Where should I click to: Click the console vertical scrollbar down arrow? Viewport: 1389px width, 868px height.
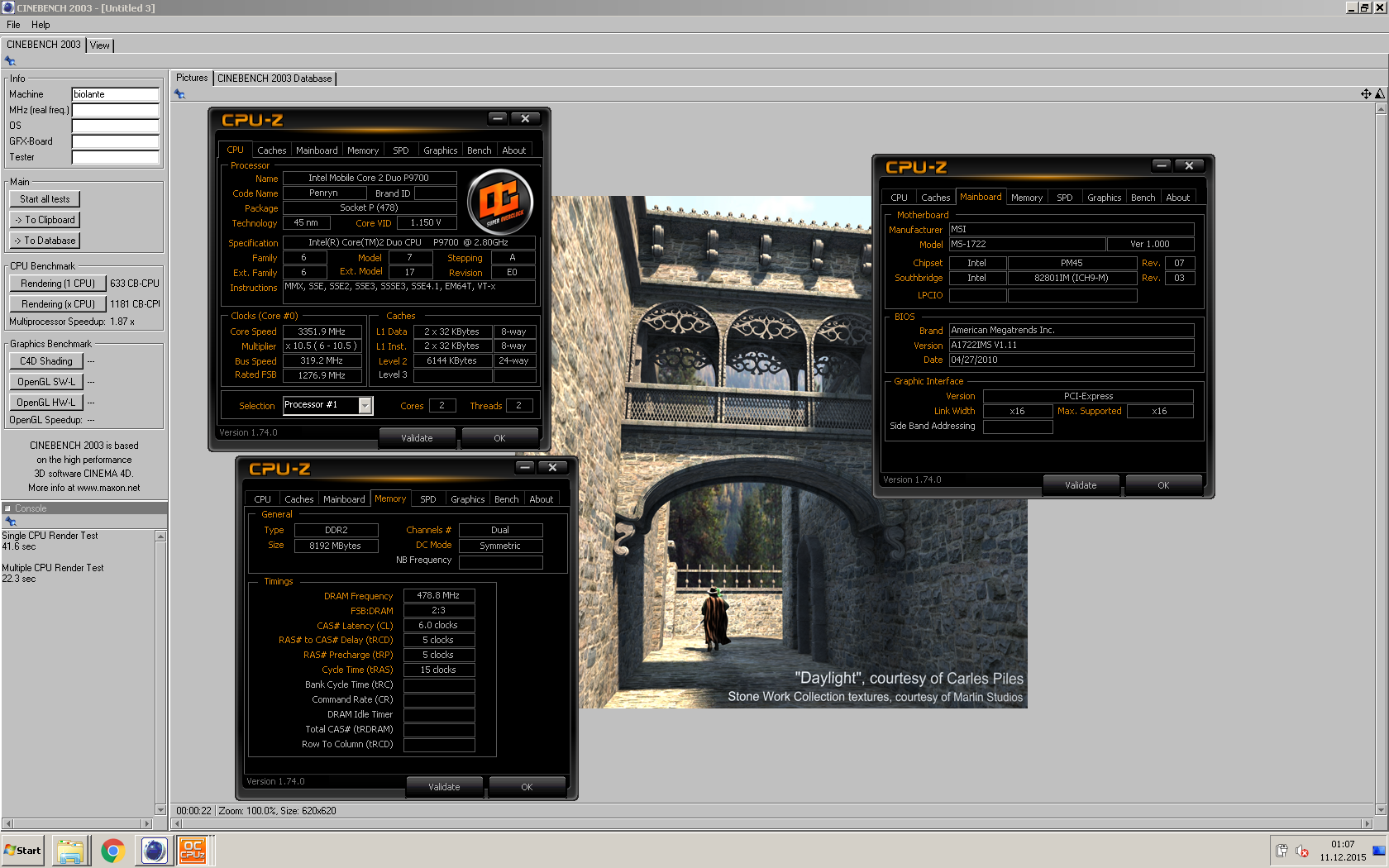pyautogui.click(x=161, y=810)
